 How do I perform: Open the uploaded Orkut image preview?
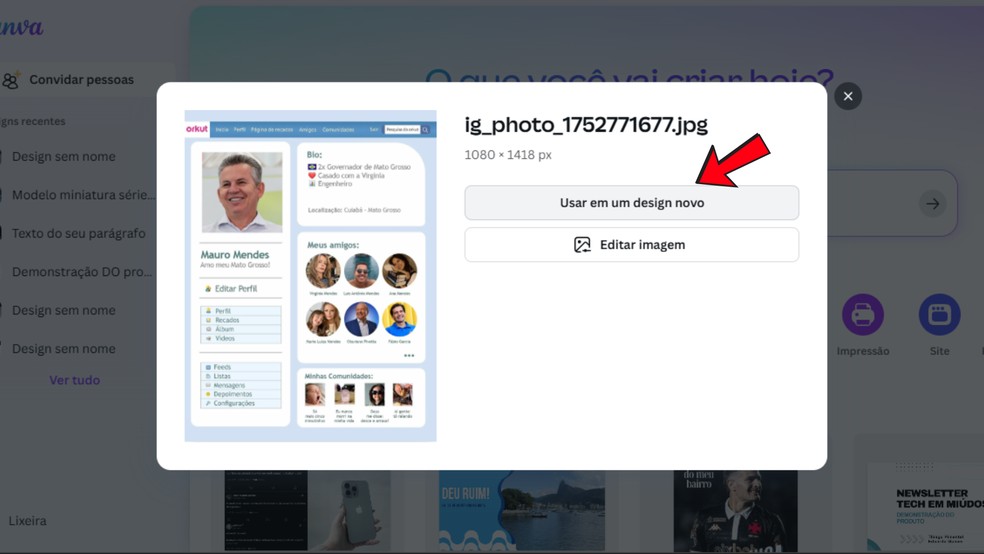[311, 276]
